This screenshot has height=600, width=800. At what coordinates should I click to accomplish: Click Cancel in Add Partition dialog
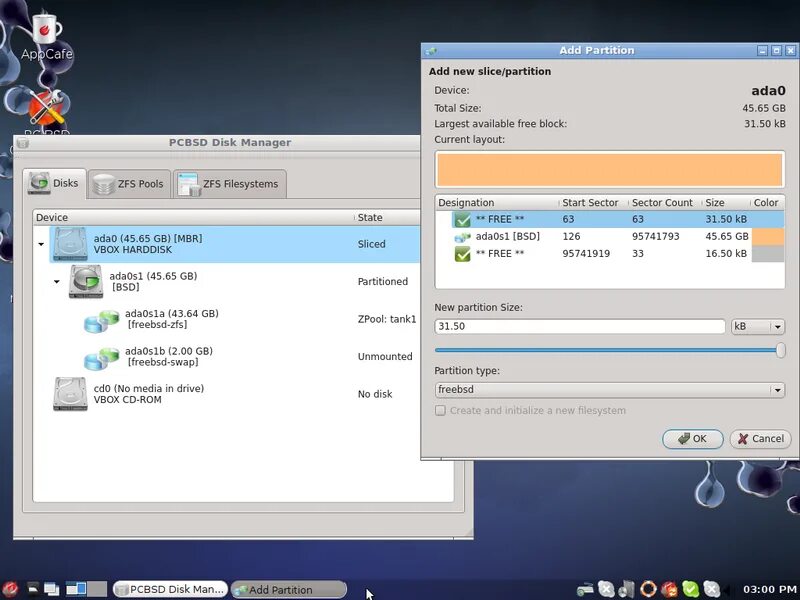point(760,439)
